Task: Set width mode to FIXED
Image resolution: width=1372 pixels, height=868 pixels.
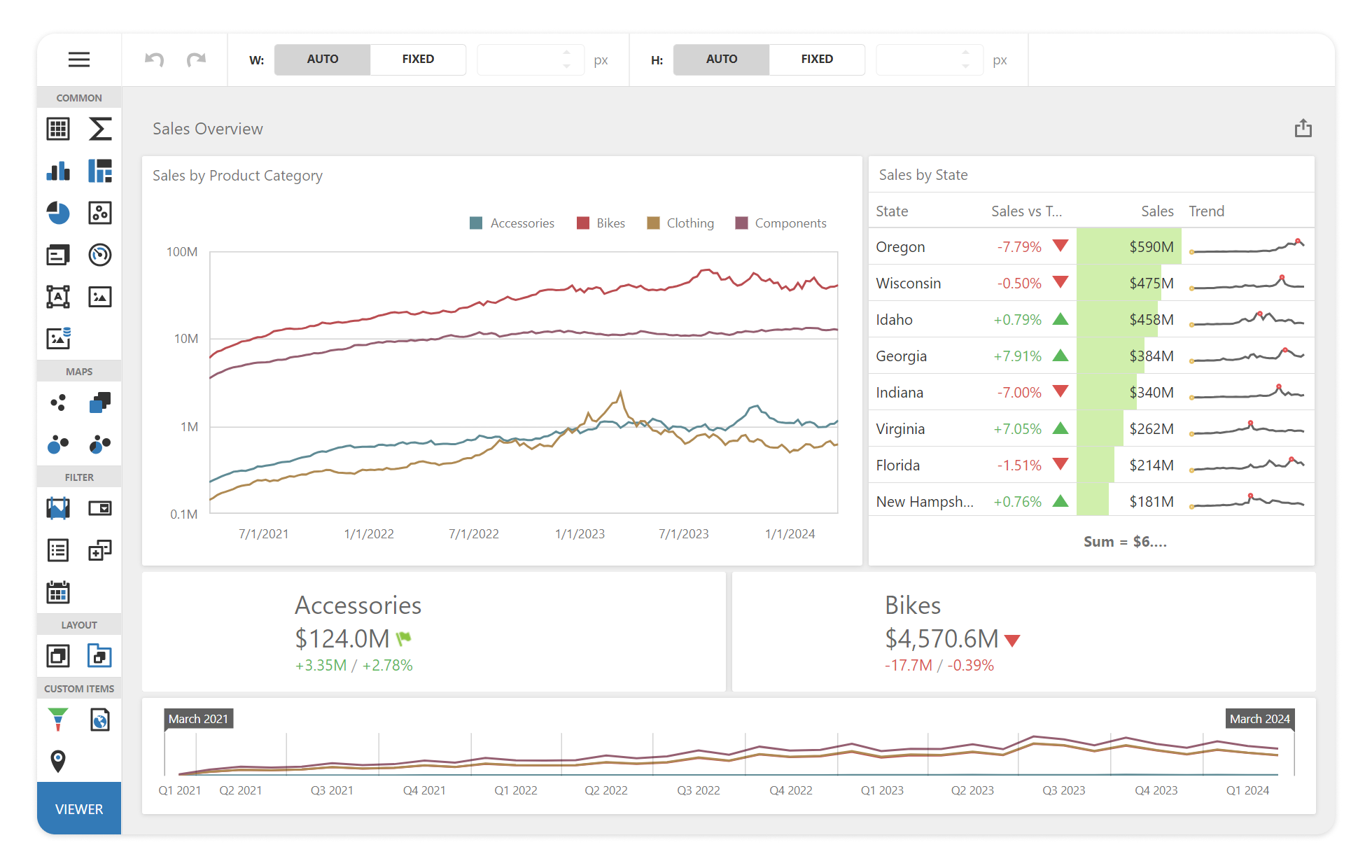Action: pyautogui.click(x=418, y=59)
